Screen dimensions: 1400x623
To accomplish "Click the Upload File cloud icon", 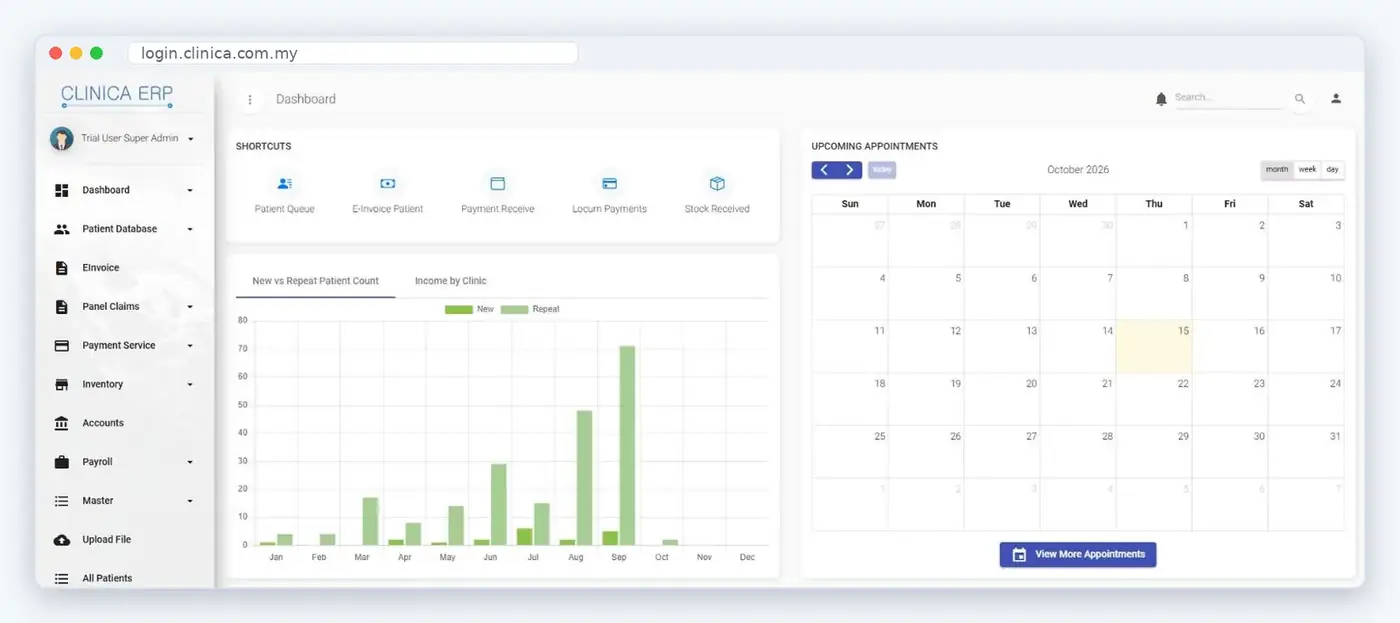I will 62,540.
